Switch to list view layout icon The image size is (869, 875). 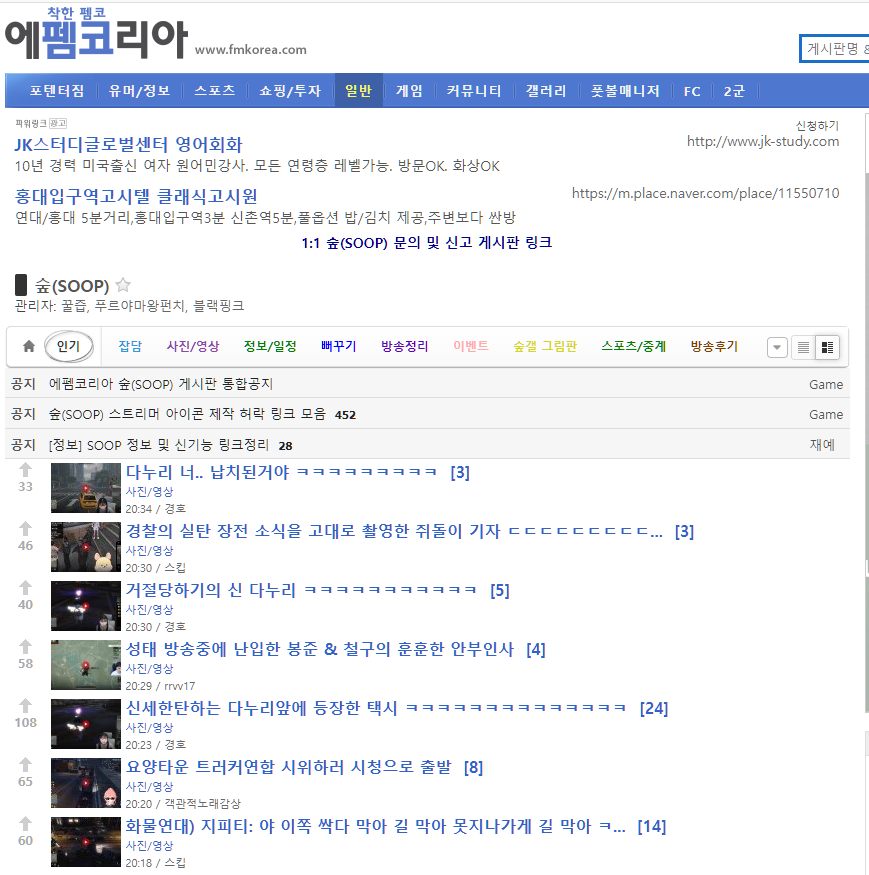(x=803, y=348)
